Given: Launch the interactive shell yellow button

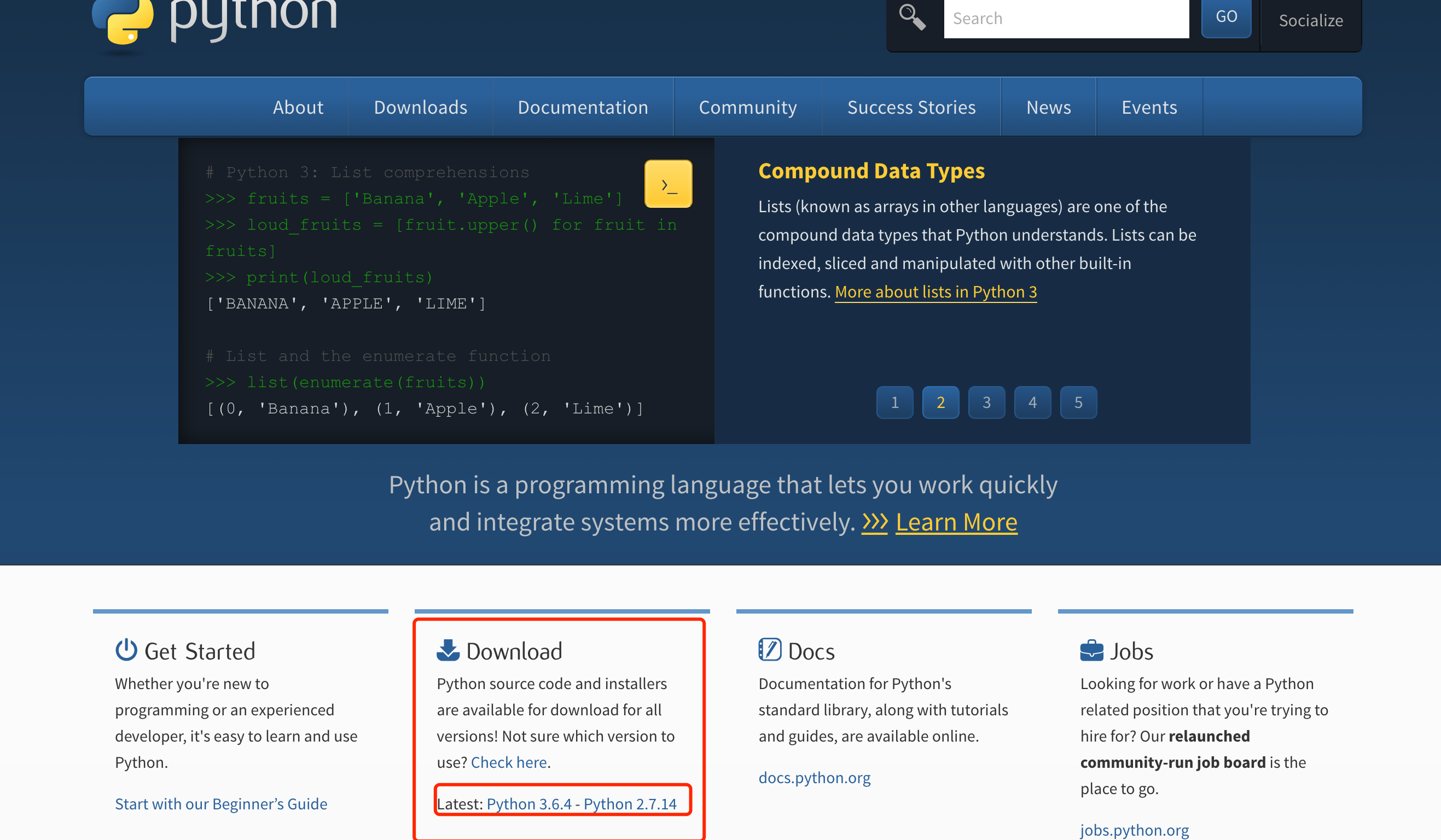Looking at the screenshot, I should tap(668, 184).
